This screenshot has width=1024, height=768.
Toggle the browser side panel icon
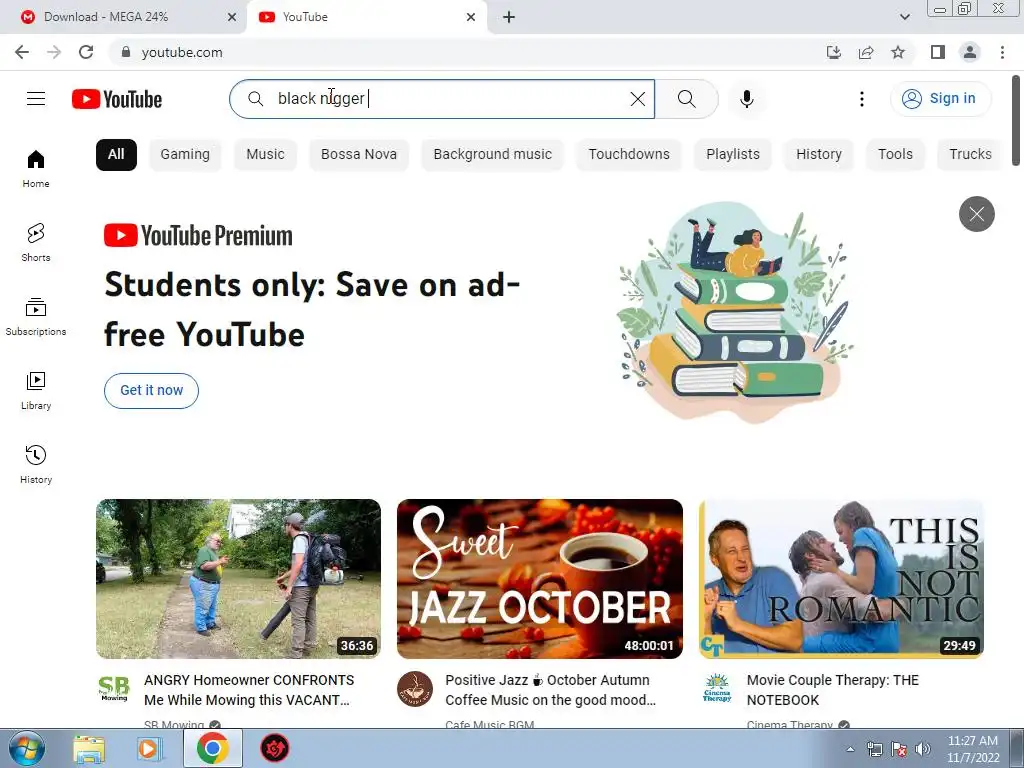point(937,52)
